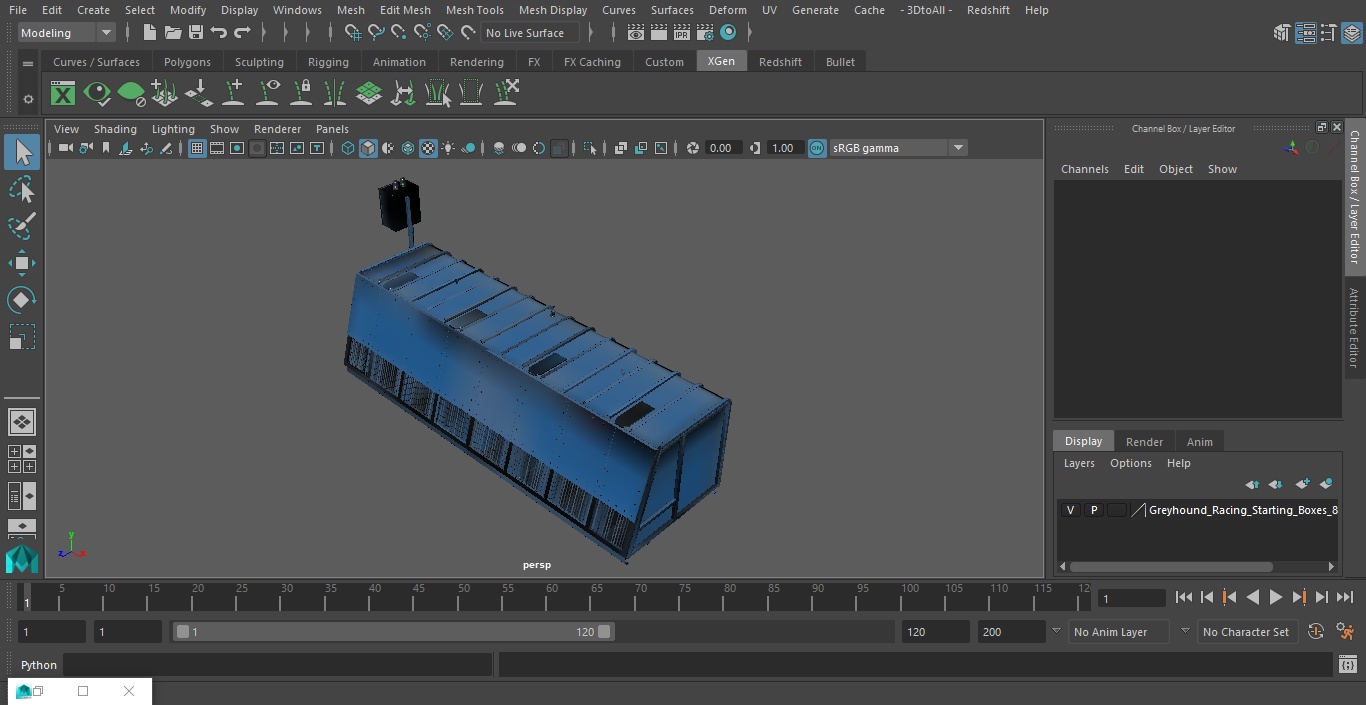
Task: Click the layer list horizontal scrollbar
Action: click(x=1171, y=567)
